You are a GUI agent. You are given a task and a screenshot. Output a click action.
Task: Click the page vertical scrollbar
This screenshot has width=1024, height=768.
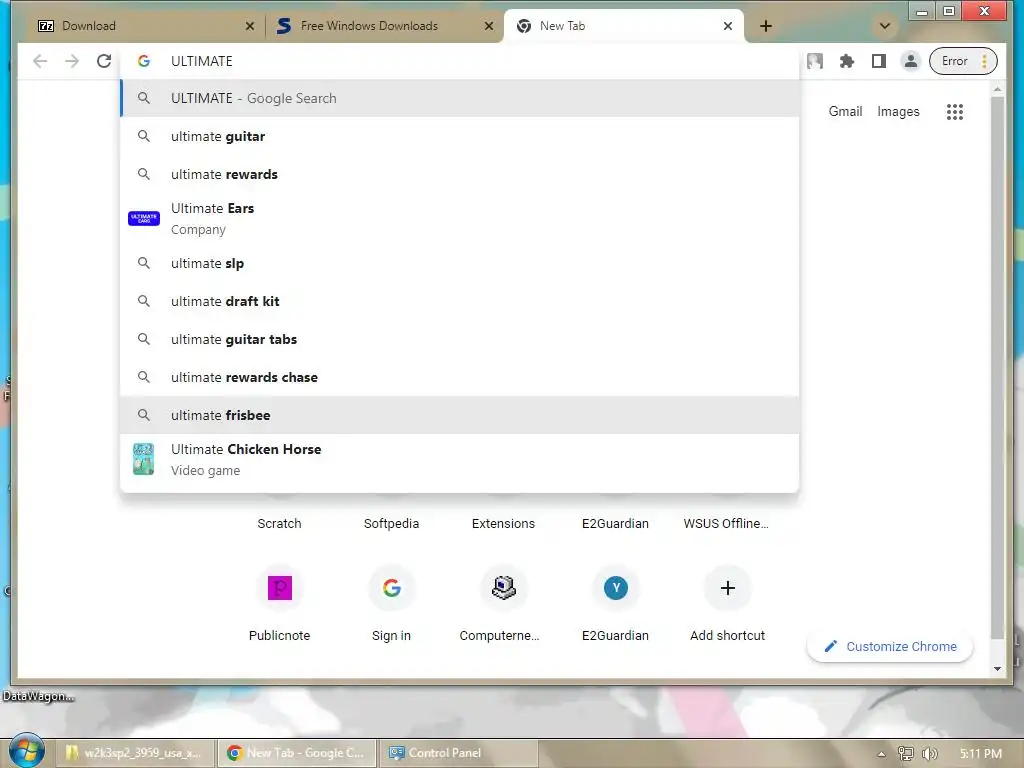pyautogui.click(x=997, y=368)
